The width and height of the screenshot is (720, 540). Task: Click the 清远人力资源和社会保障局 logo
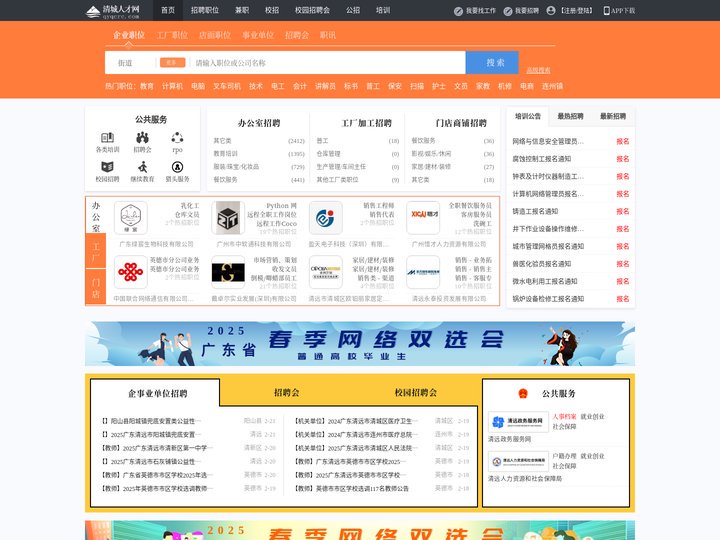tap(518, 461)
